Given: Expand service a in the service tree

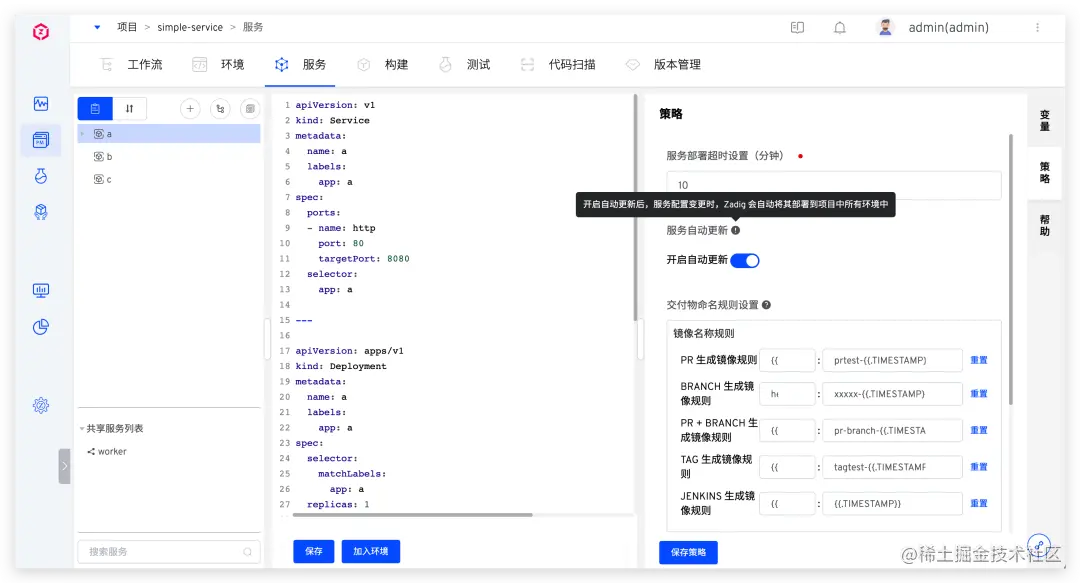Looking at the screenshot, I should [84, 133].
